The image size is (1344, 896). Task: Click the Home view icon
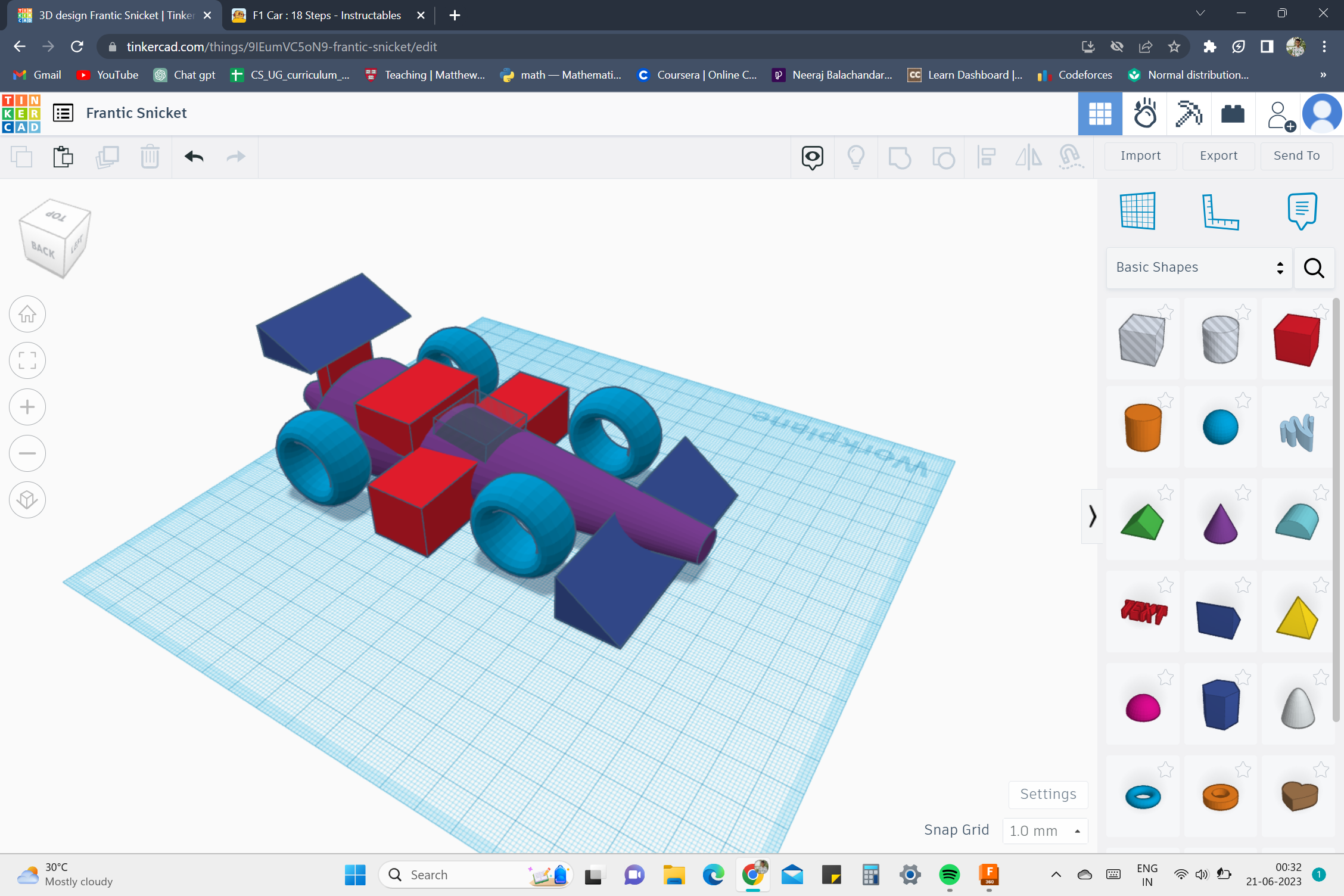pos(27,314)
